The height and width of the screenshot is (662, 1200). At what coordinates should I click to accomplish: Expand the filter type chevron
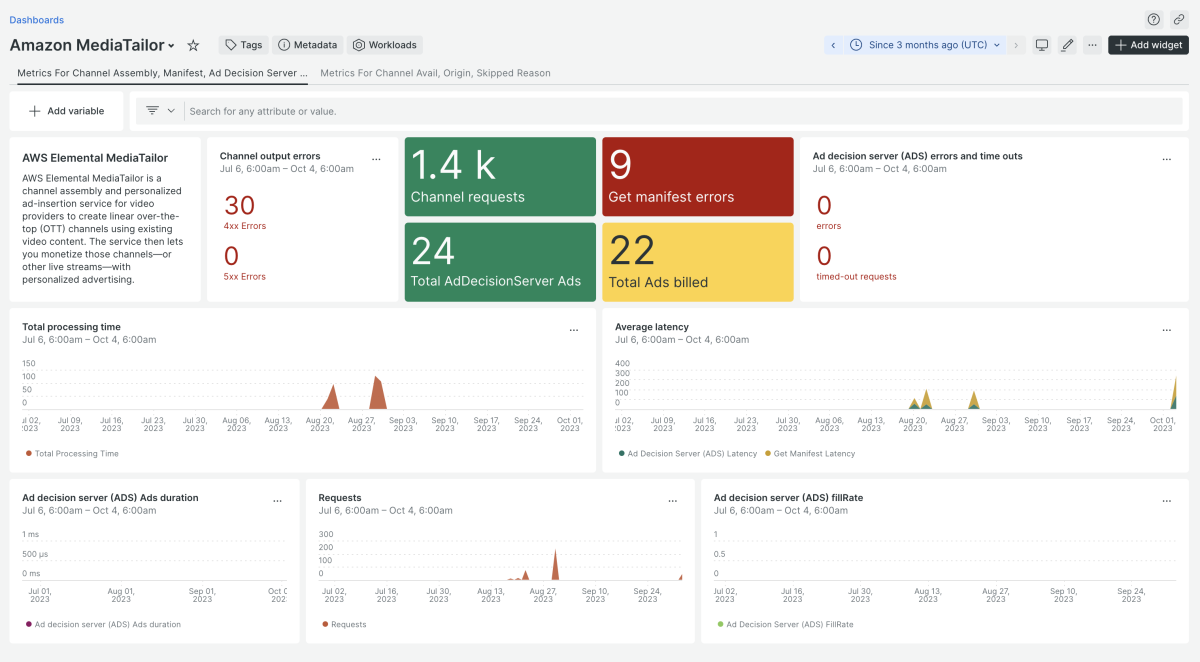(171, 111)
